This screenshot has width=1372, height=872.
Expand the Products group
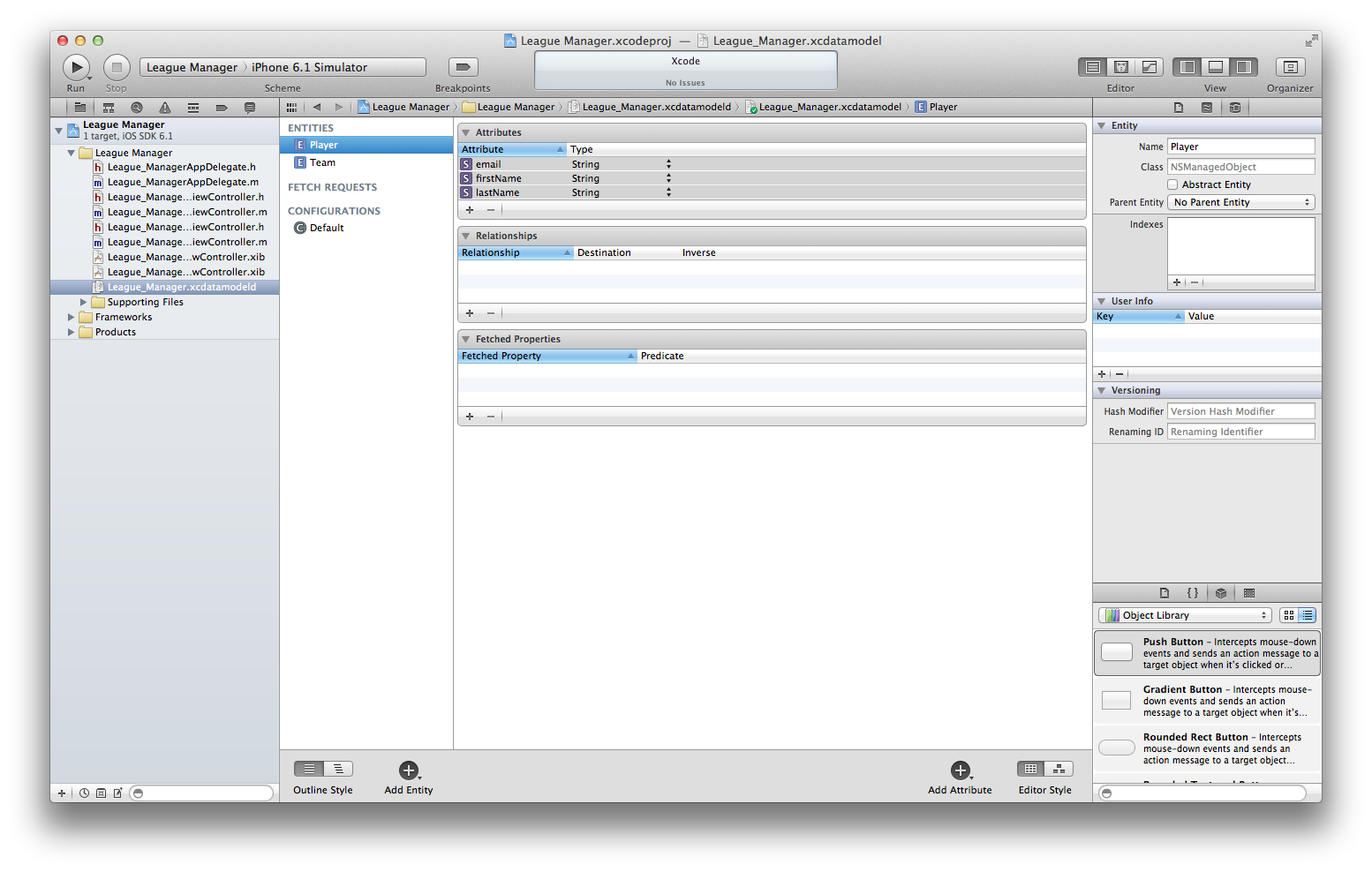[x=72, y=332]
